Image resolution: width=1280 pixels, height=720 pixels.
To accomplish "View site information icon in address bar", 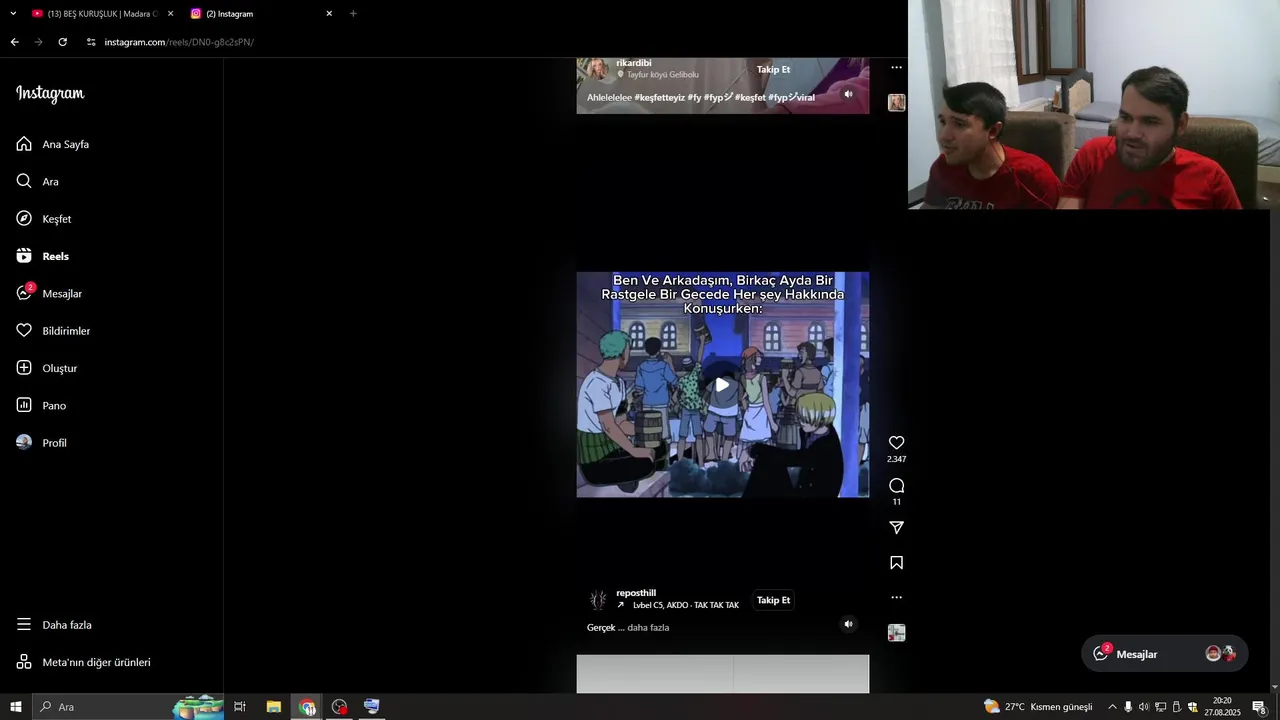I will [x=91, y=42].
